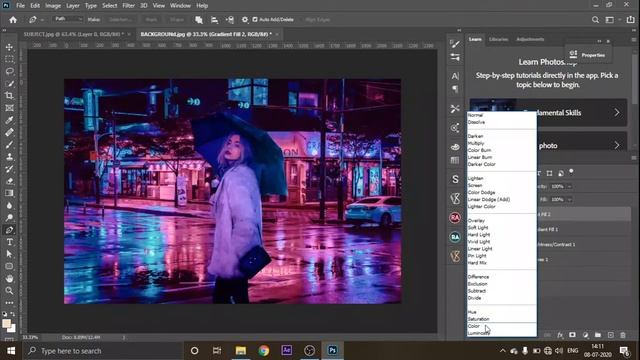This screenshot has height=360, width=640.
Task: Select the Brush tool
Action: [9, 145]
